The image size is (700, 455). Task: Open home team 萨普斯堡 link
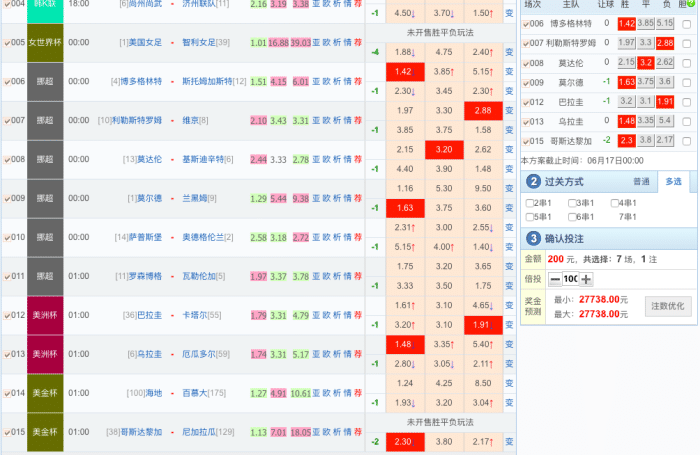(145, 237)
